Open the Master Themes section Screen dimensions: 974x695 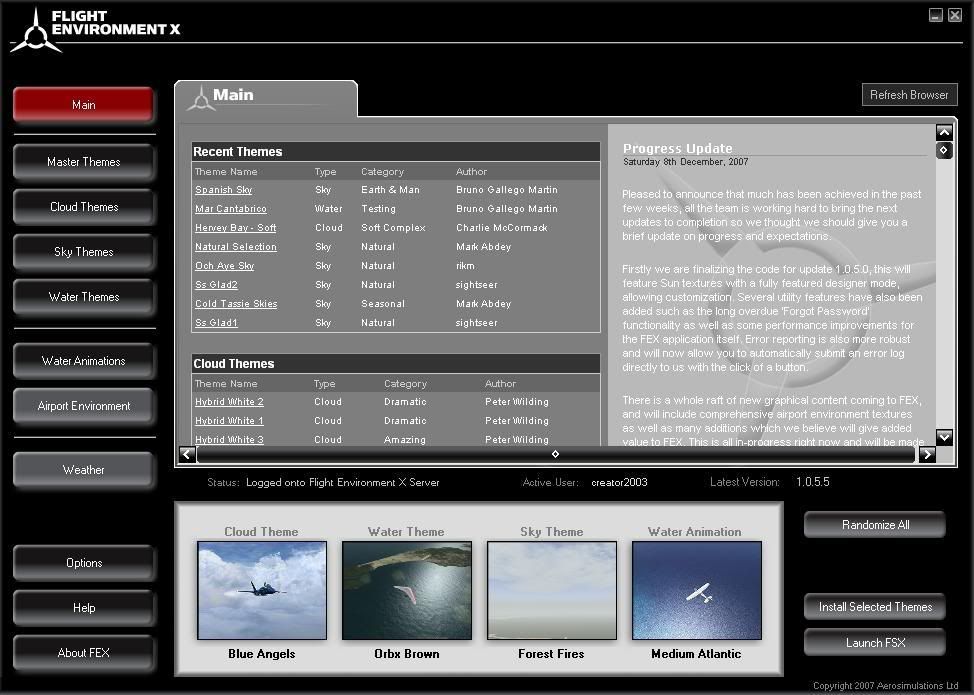pyautogui.click(x=84, y=162)
